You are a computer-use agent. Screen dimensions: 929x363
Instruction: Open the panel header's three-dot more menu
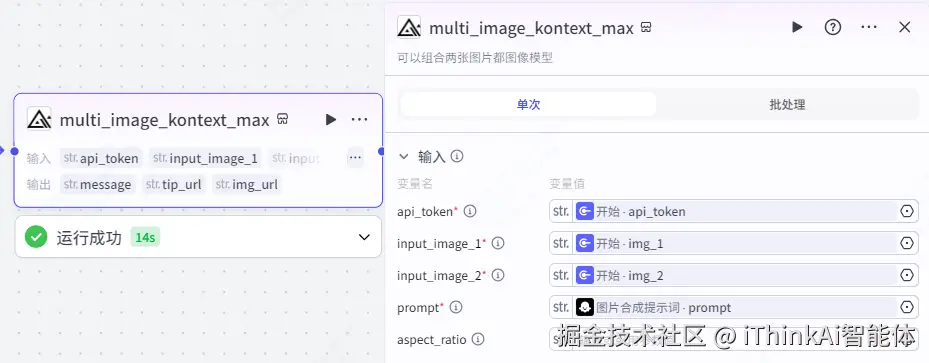coord(869,27)
